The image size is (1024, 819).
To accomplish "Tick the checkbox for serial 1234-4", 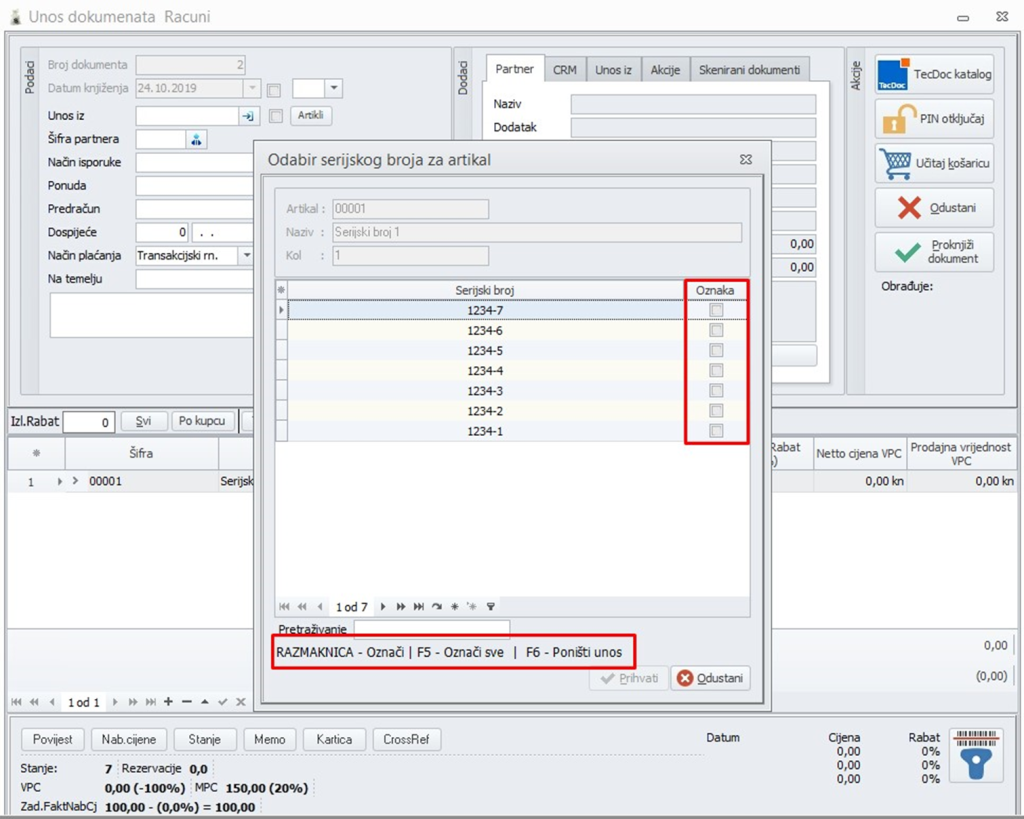I will click(x=716, y=371).
